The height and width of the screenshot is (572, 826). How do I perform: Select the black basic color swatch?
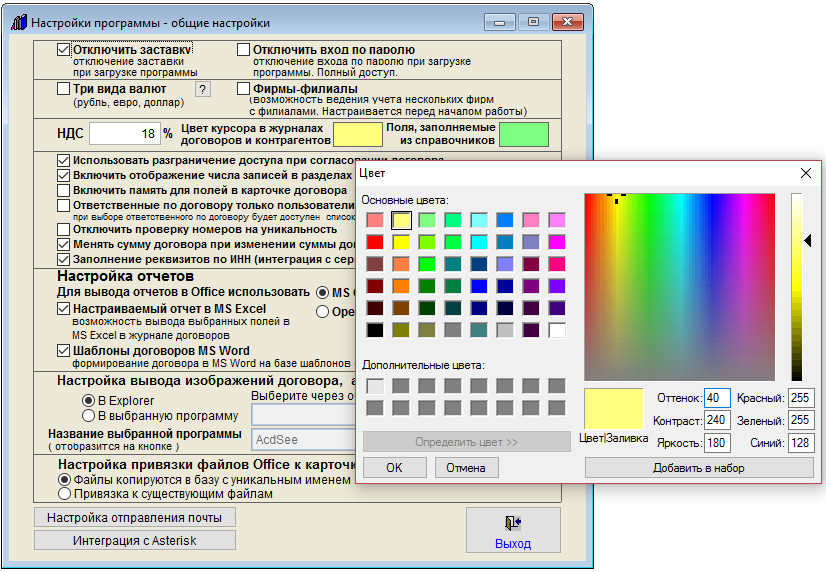tap(375, 330)
